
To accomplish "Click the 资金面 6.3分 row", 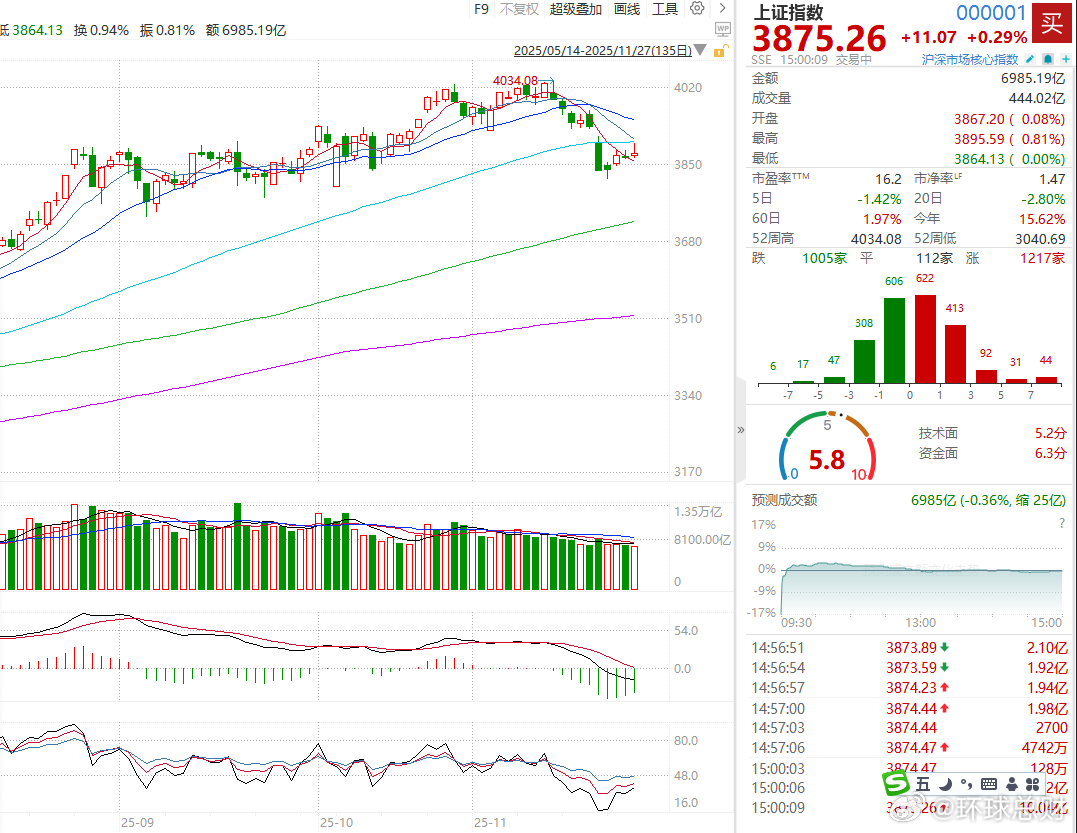I will (x=993, y=453).
